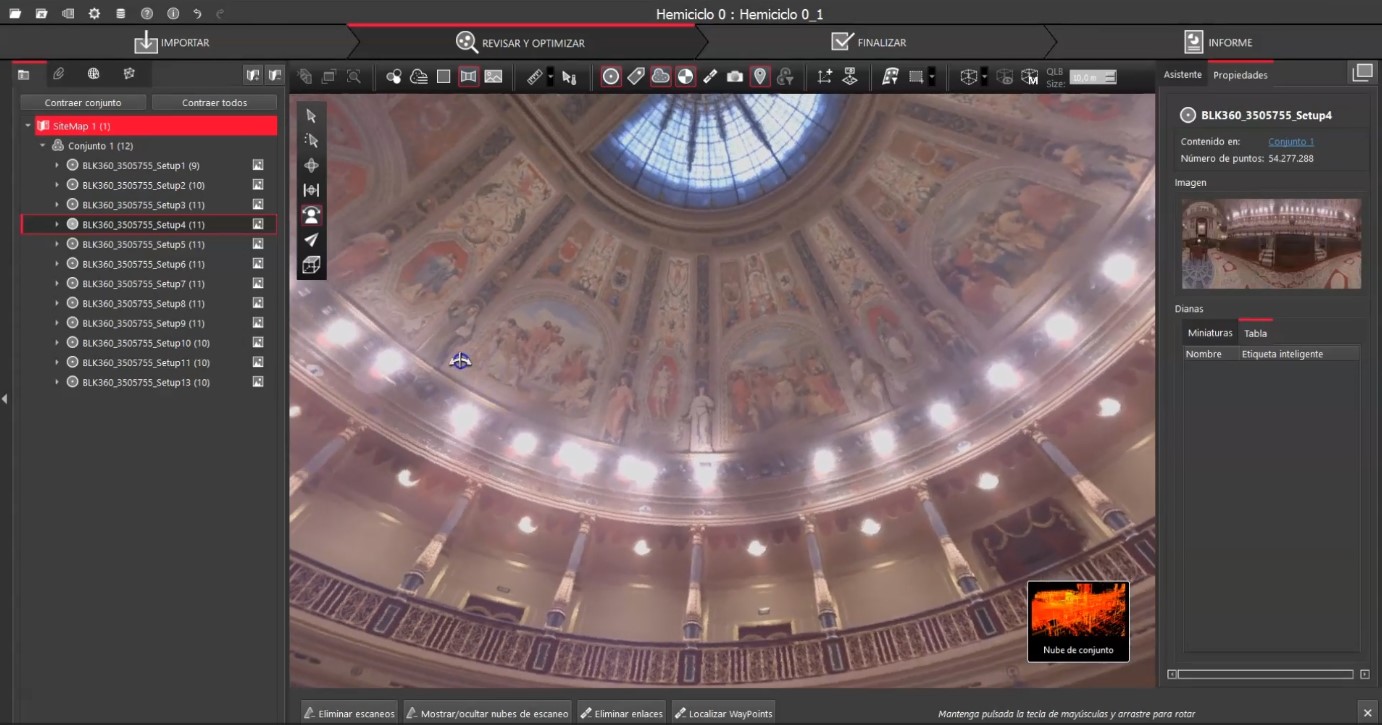Select BLK360_3505755_Setup10 (10) row
Screen dimensions: 1382x725
tap(149, 343)
